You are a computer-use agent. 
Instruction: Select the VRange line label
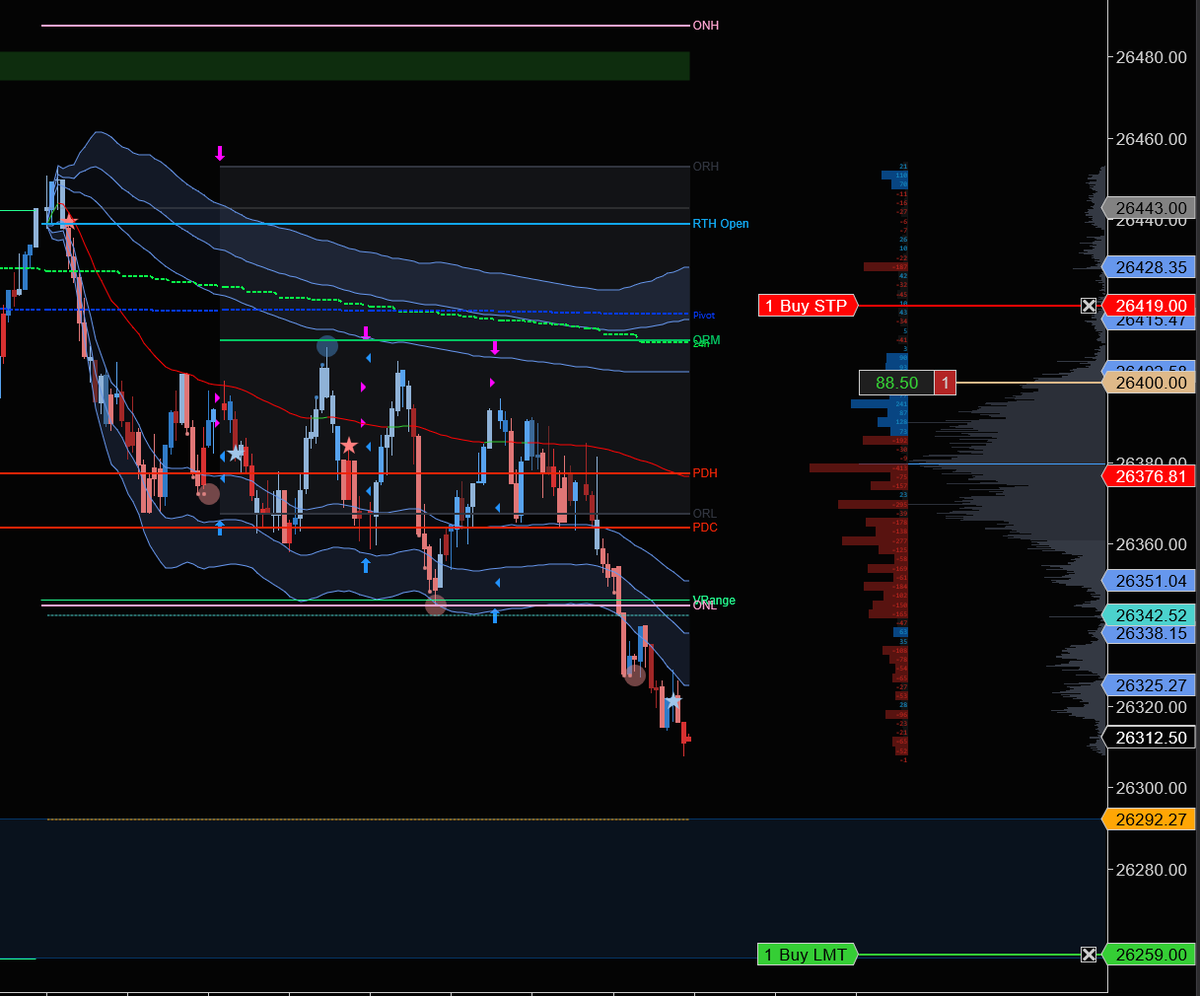click(x=714, y=600)
